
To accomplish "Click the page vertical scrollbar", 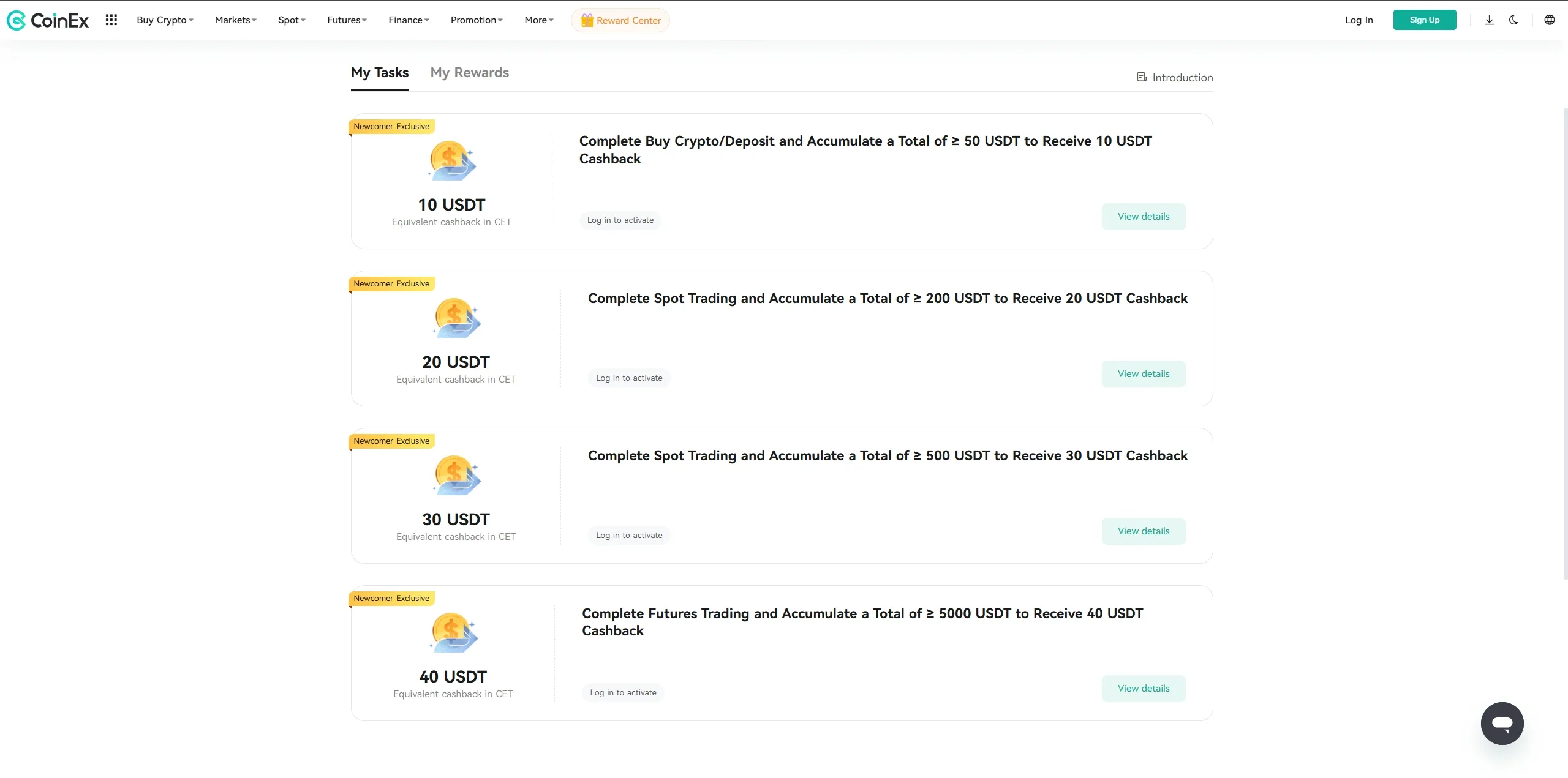I will click(1566, 343).
